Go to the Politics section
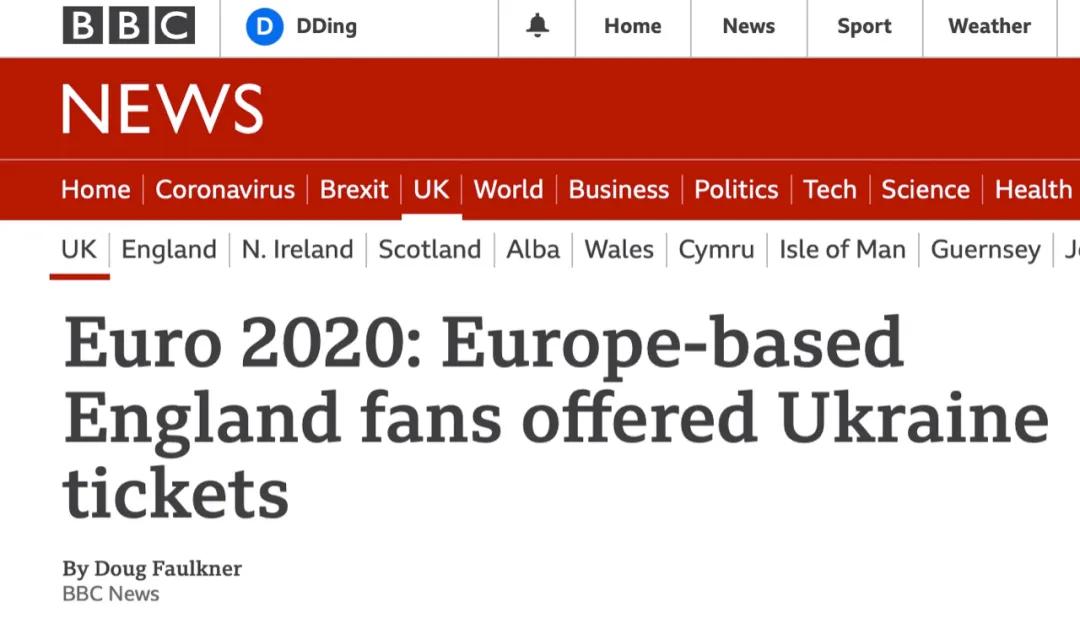 coord(736,189)
